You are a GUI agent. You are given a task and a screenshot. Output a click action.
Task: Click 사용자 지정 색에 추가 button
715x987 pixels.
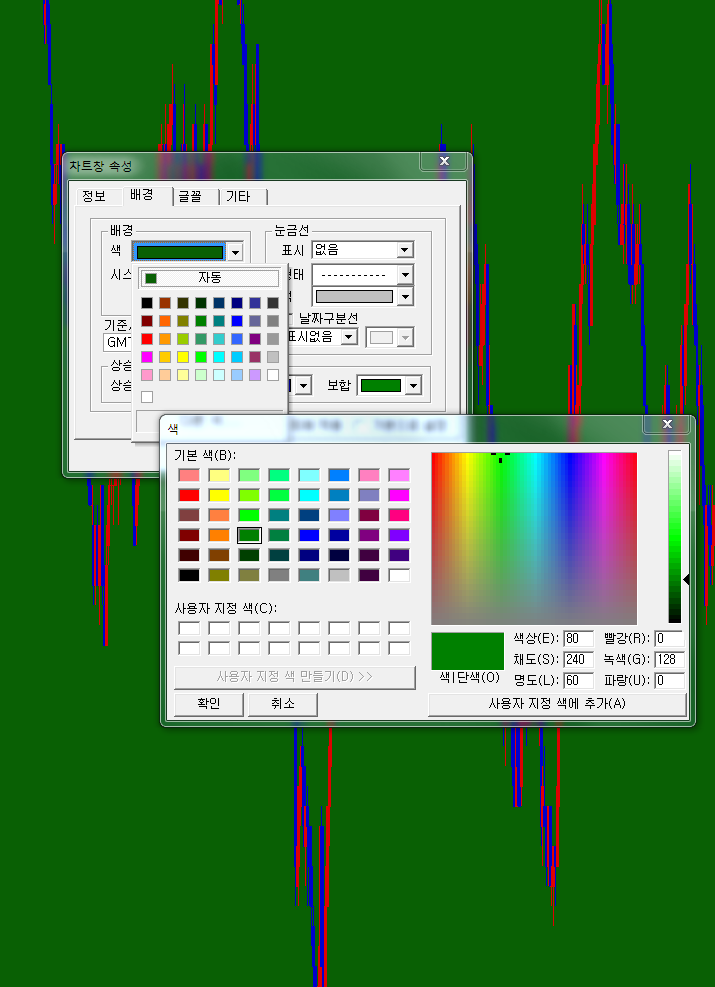557,704
